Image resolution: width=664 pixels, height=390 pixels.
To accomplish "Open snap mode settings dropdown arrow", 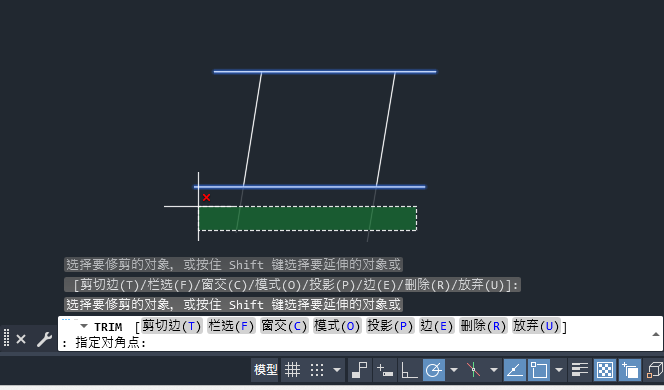I will click(337, 370).
